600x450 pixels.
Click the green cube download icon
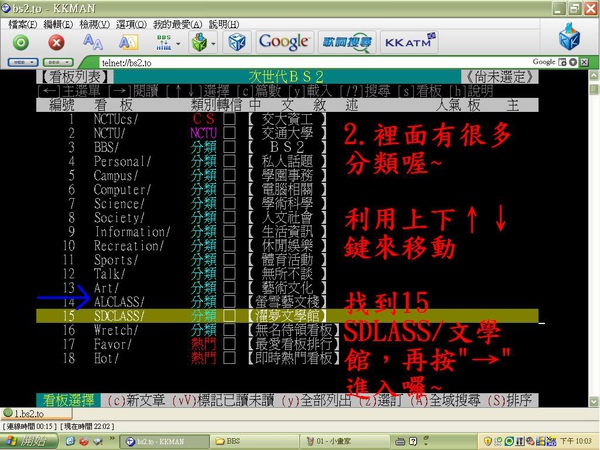click(199, 42)
